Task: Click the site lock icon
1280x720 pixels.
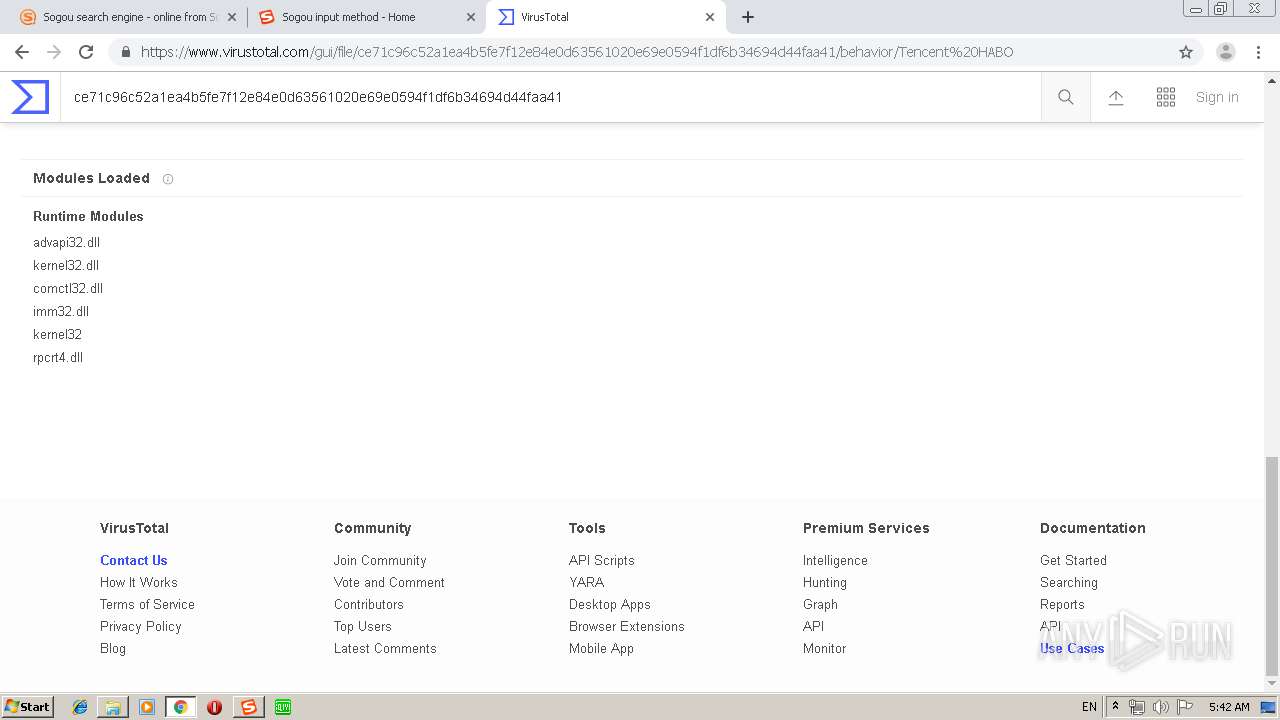Action: [x=125, y=52]
